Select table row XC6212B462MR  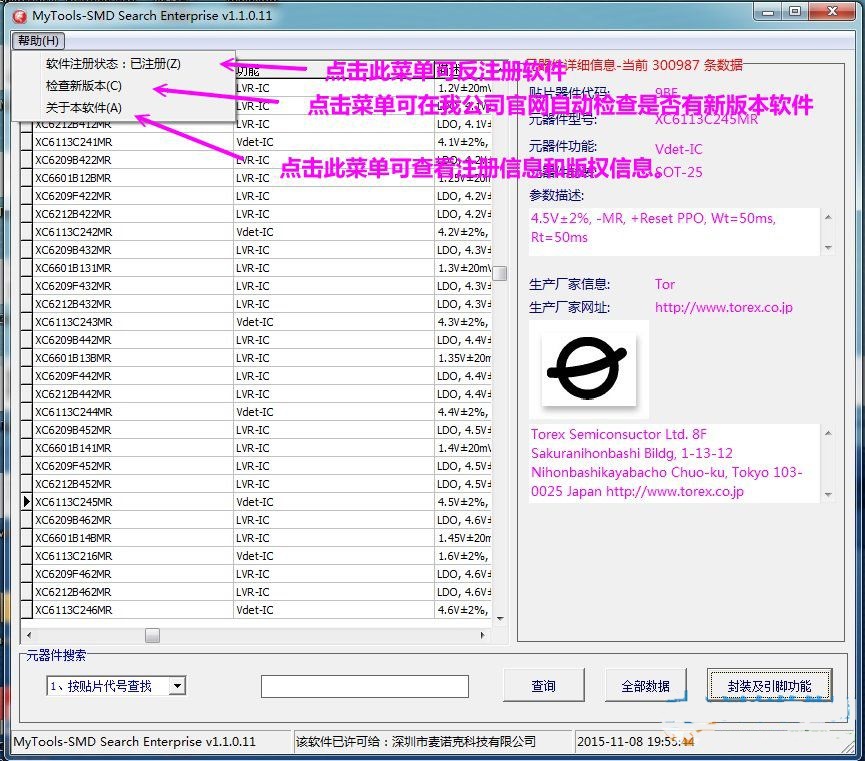256,592
